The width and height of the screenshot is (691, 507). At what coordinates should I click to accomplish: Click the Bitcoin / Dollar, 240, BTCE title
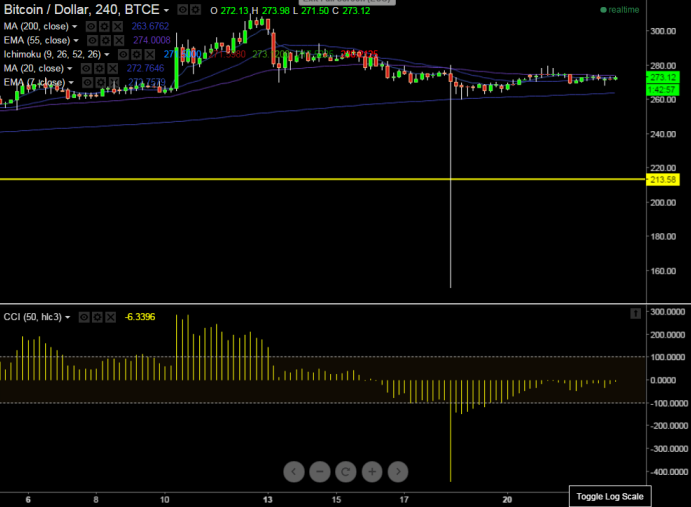(82, 9)
